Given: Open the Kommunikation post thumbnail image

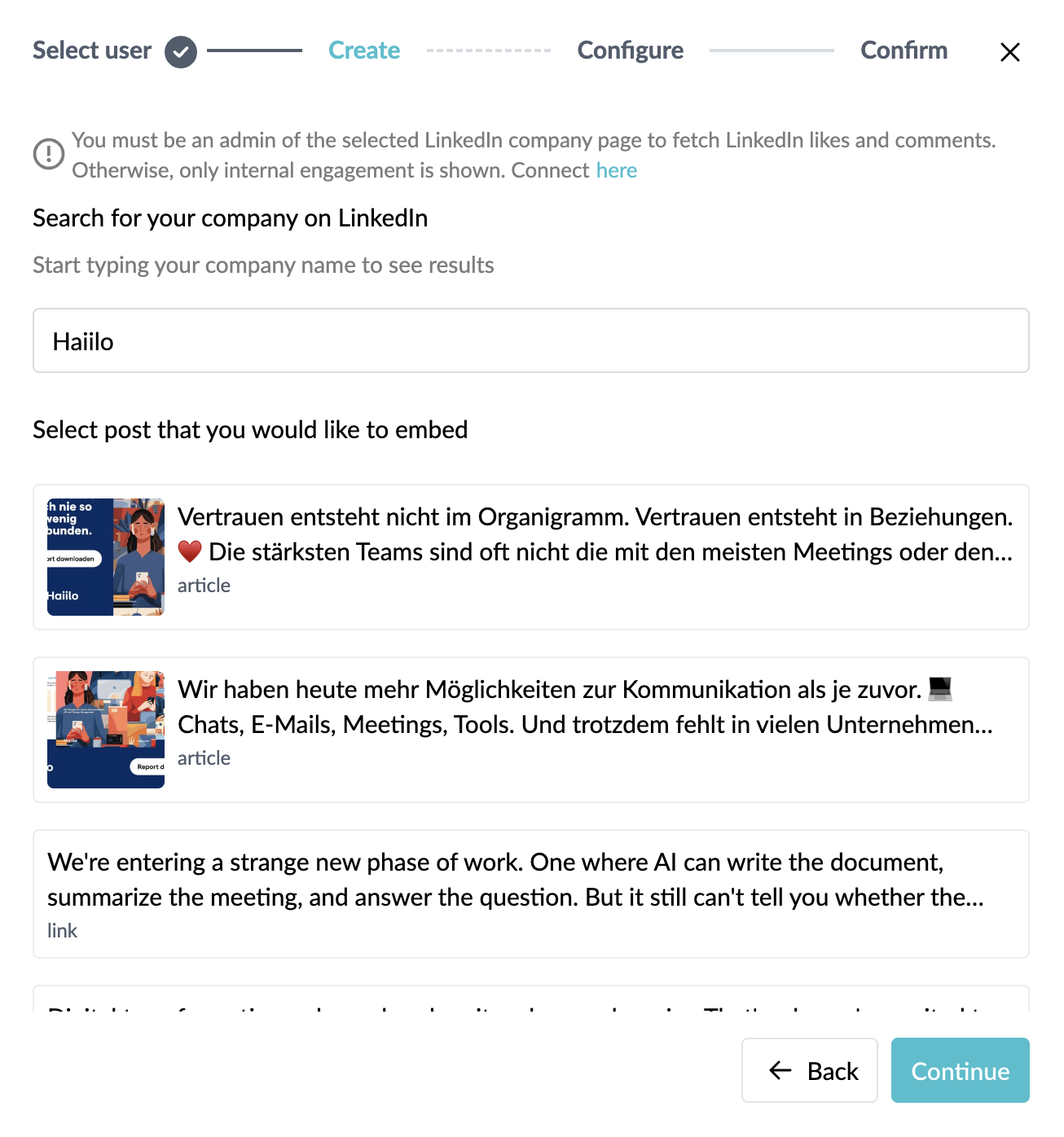Looking at the screenshot, I should click(x=106, y=730).
